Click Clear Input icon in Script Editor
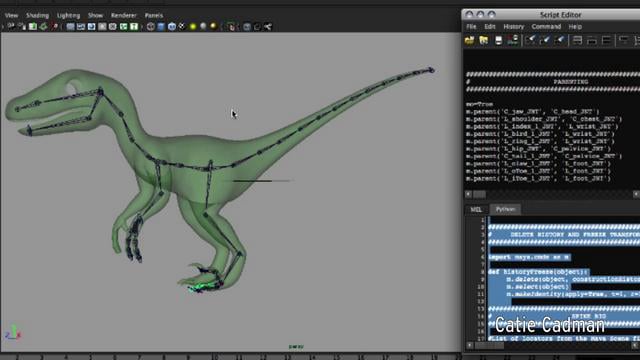Viewport: 640px width, 360px height. point(545,40)
